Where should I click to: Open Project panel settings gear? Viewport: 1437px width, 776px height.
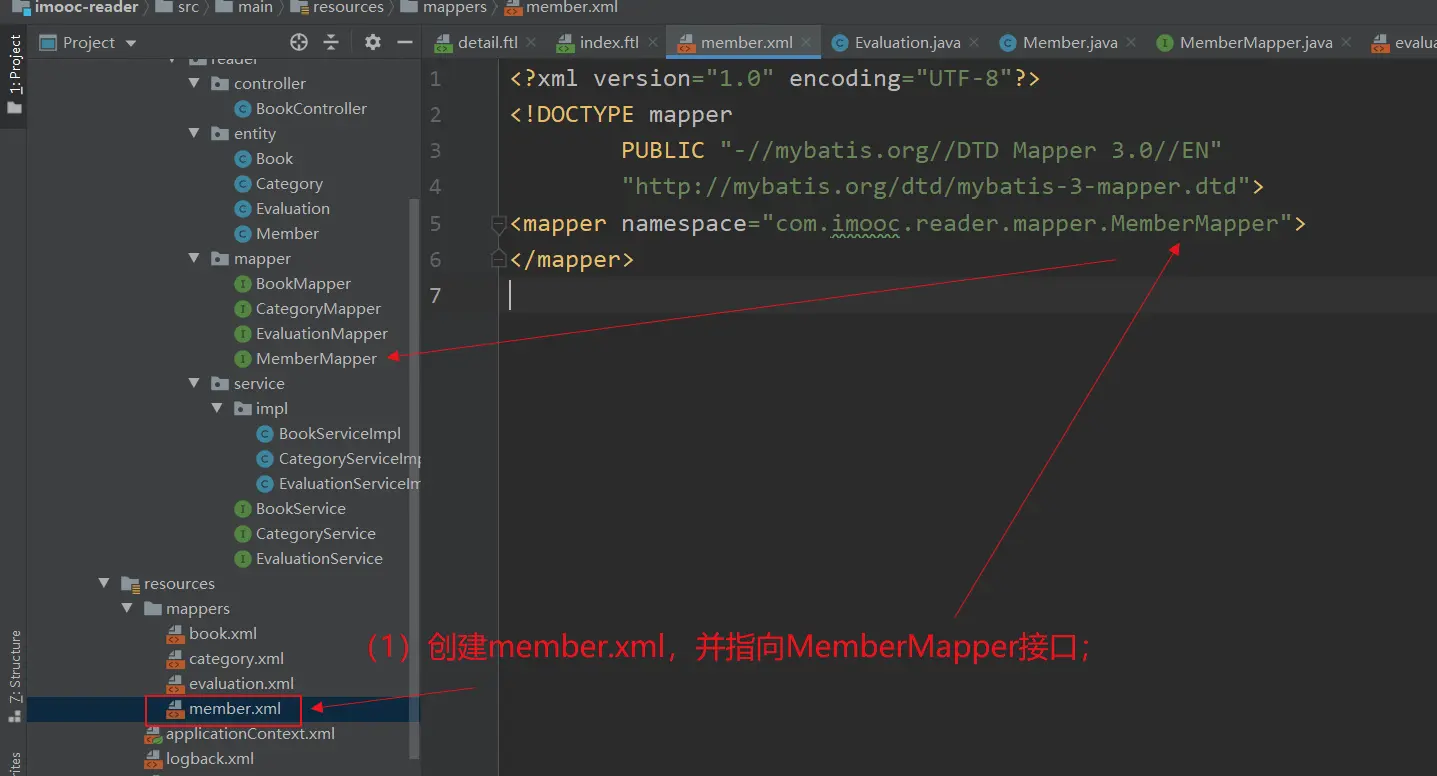[x=373, y=42]
